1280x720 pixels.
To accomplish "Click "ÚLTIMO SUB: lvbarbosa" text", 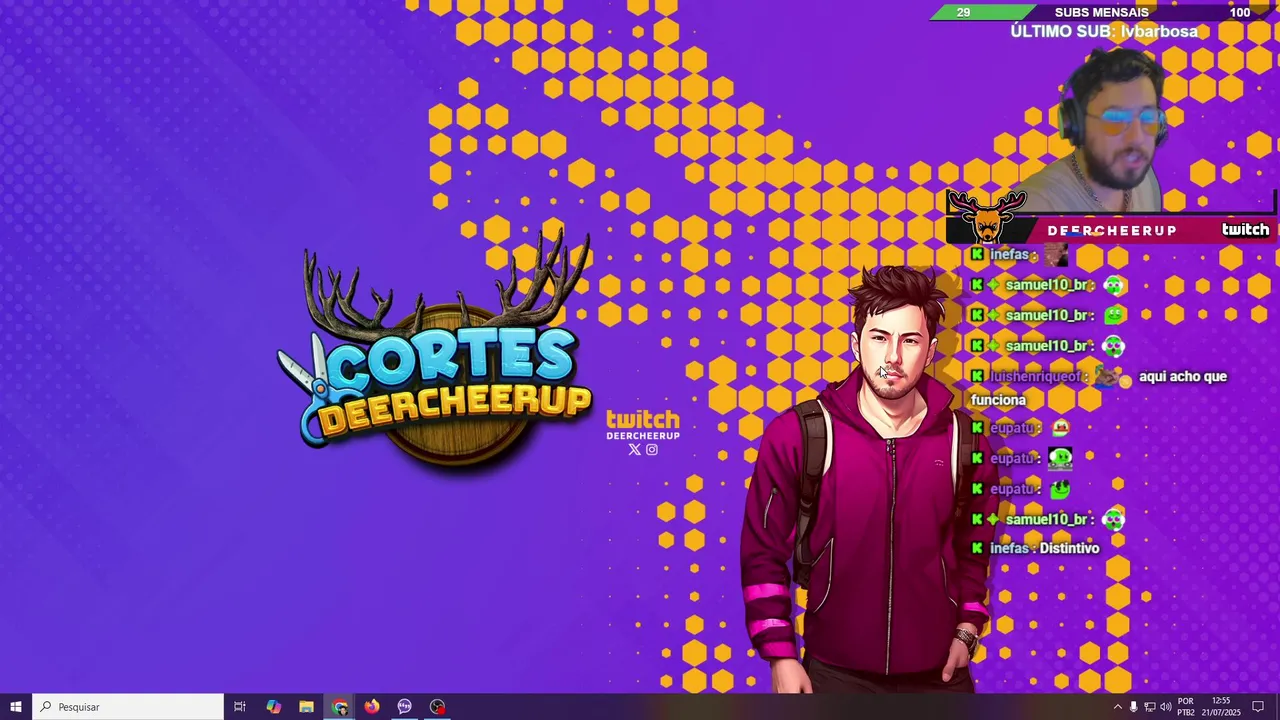I will [1104, 31].
